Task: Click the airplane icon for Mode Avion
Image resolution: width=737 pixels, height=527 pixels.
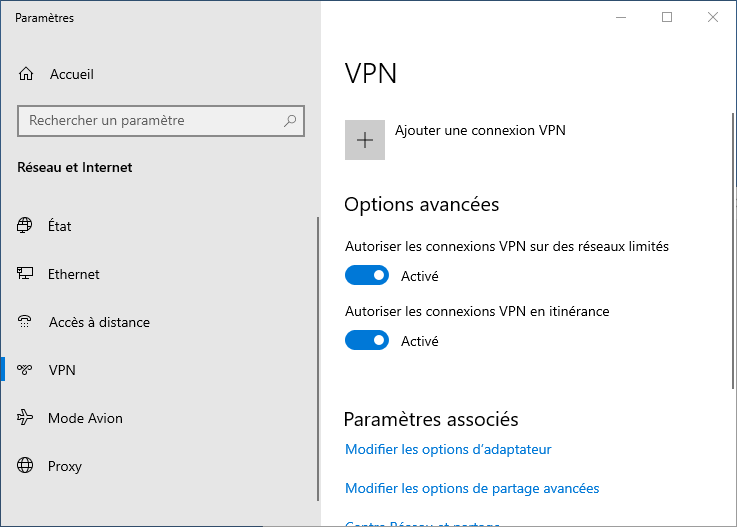Action: [26, 418]
